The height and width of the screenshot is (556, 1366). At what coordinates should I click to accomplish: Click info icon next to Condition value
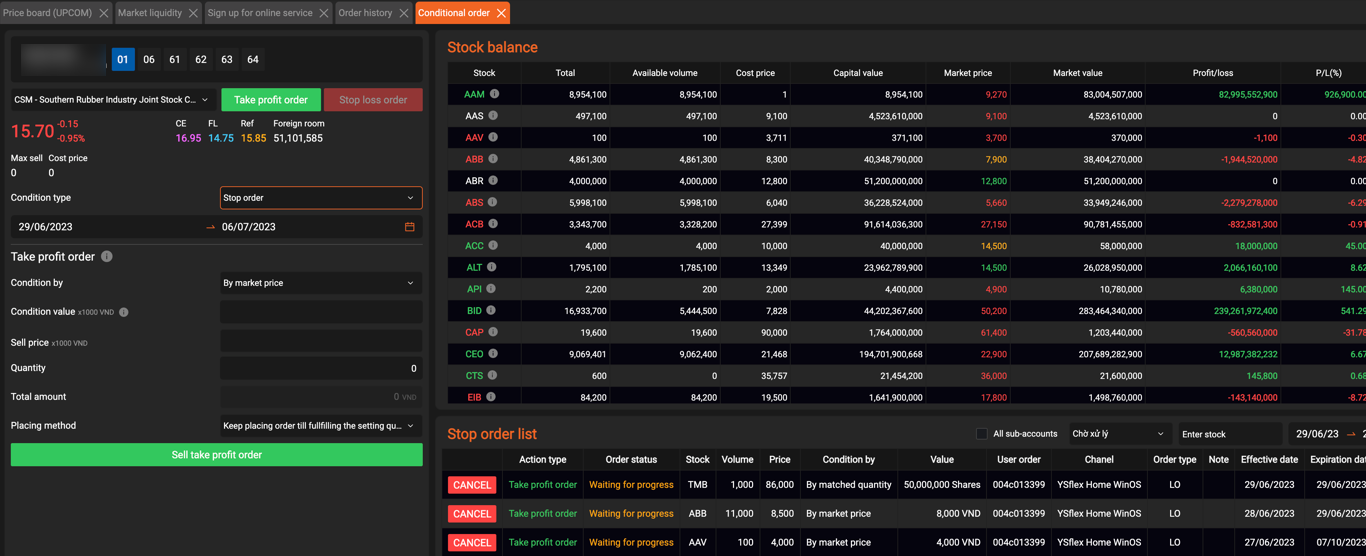coord(124,312)
